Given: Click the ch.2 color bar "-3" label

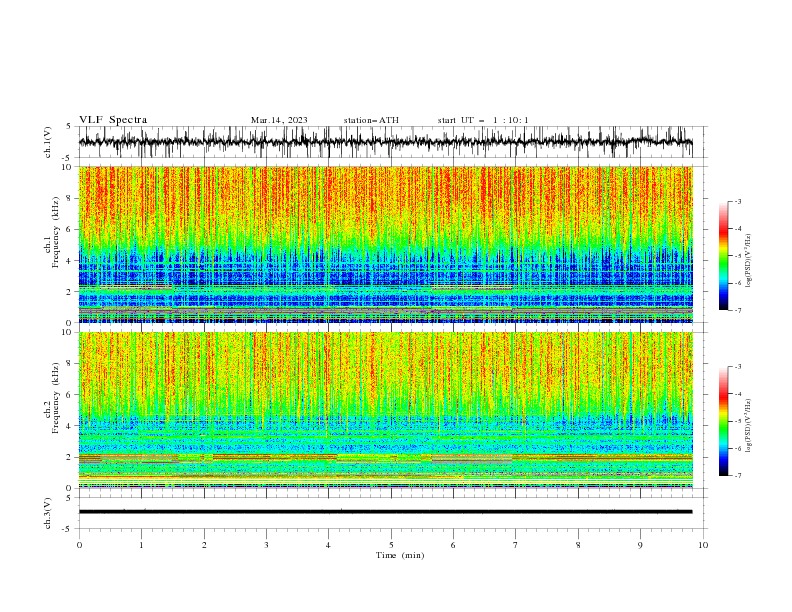Looking at the screenshot, I should click(x=738, y=367).
